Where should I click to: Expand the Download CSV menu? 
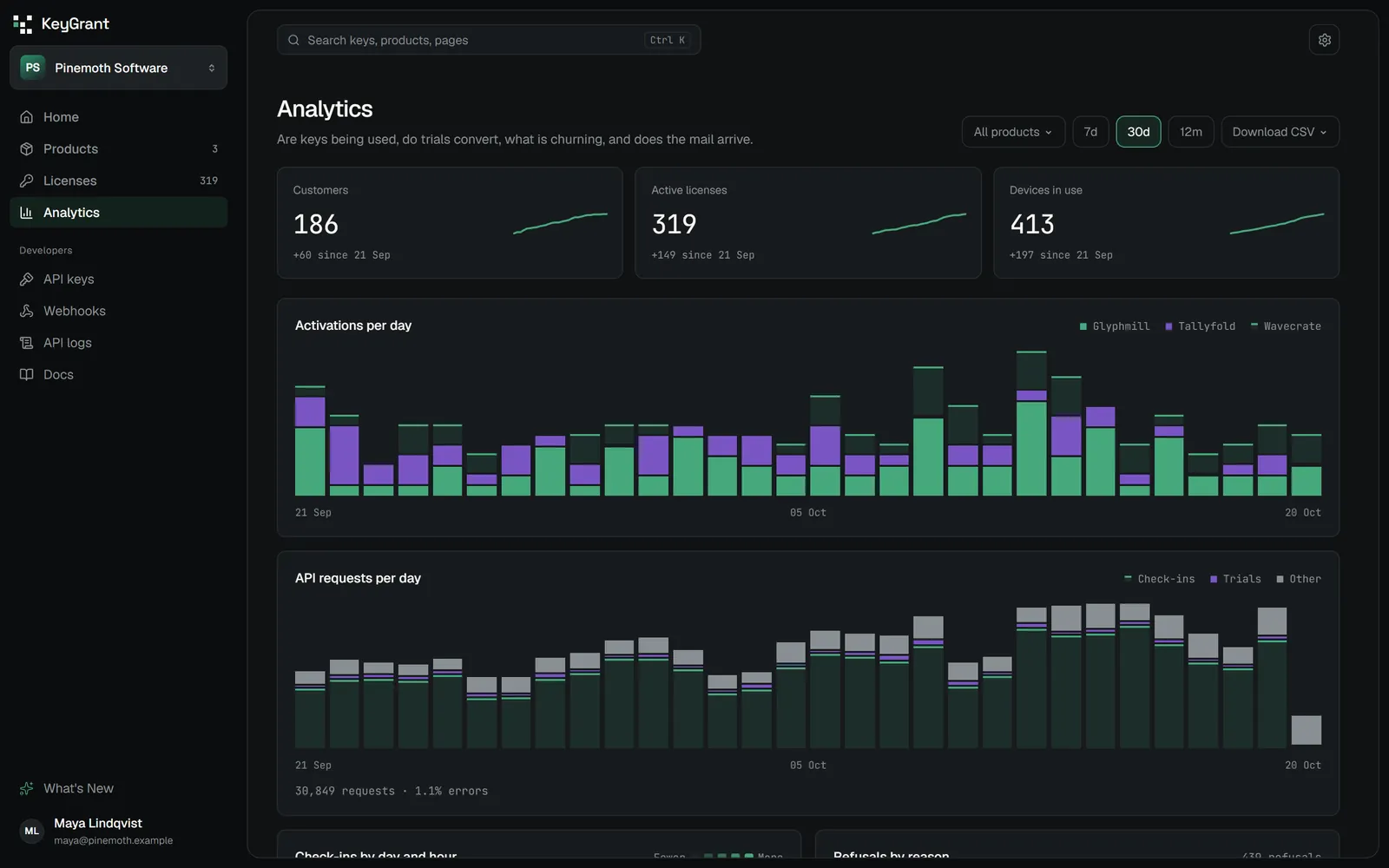(1280, 132)
